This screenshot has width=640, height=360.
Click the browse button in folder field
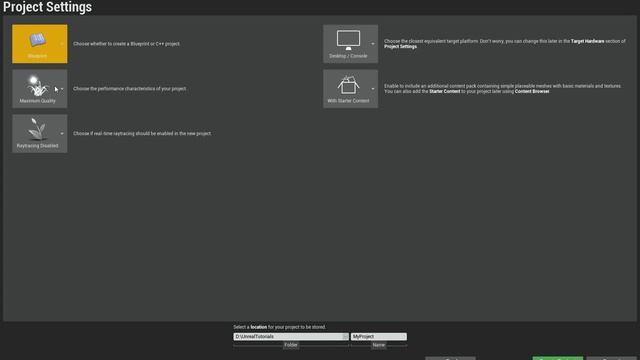[345, 337]
